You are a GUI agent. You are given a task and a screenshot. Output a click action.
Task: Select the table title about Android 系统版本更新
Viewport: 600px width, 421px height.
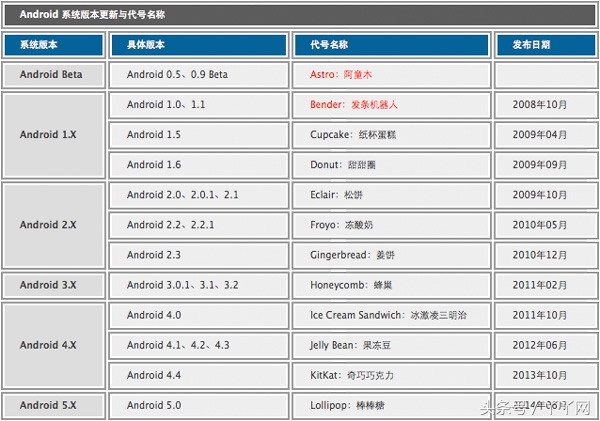pos(300,15)
